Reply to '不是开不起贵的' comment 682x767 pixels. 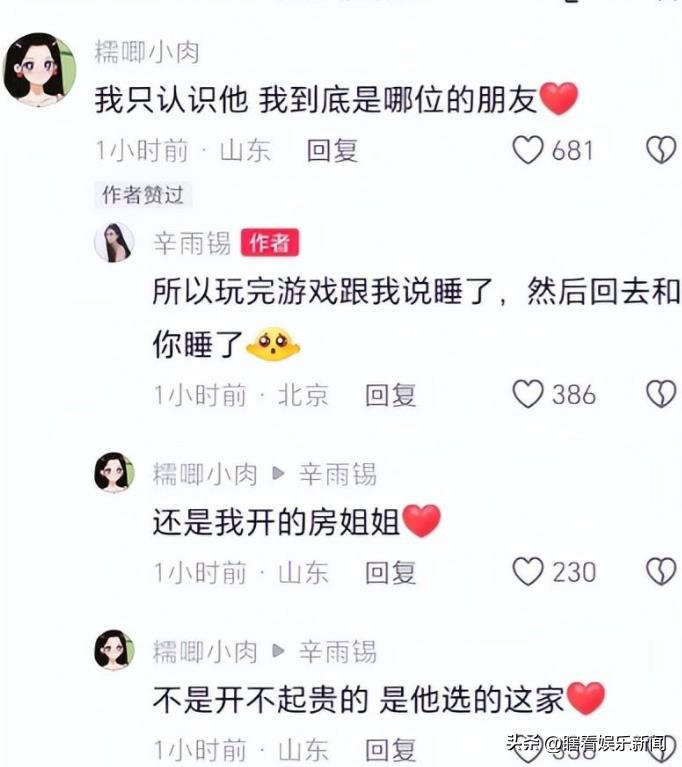click(390, 750)
